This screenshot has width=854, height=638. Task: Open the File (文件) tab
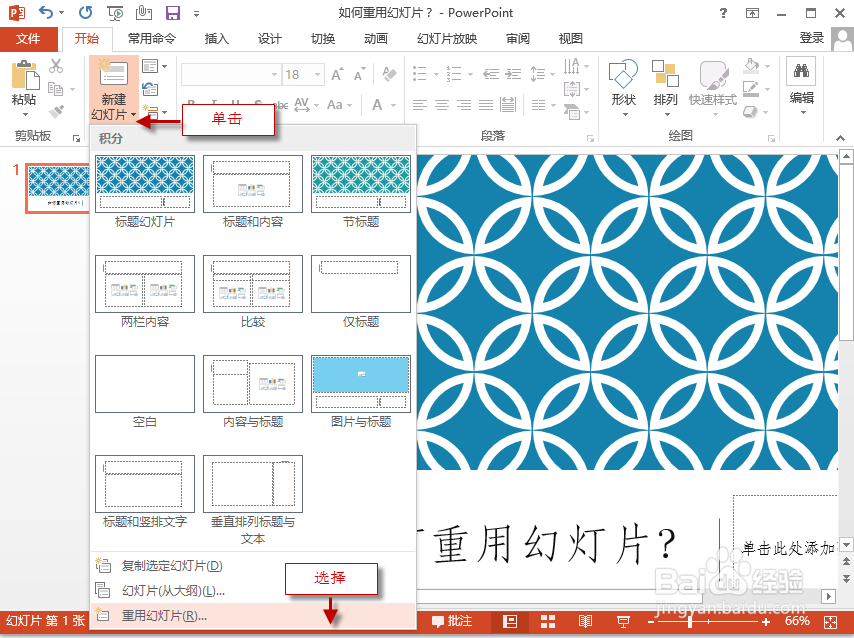click(x=28, y=39)
